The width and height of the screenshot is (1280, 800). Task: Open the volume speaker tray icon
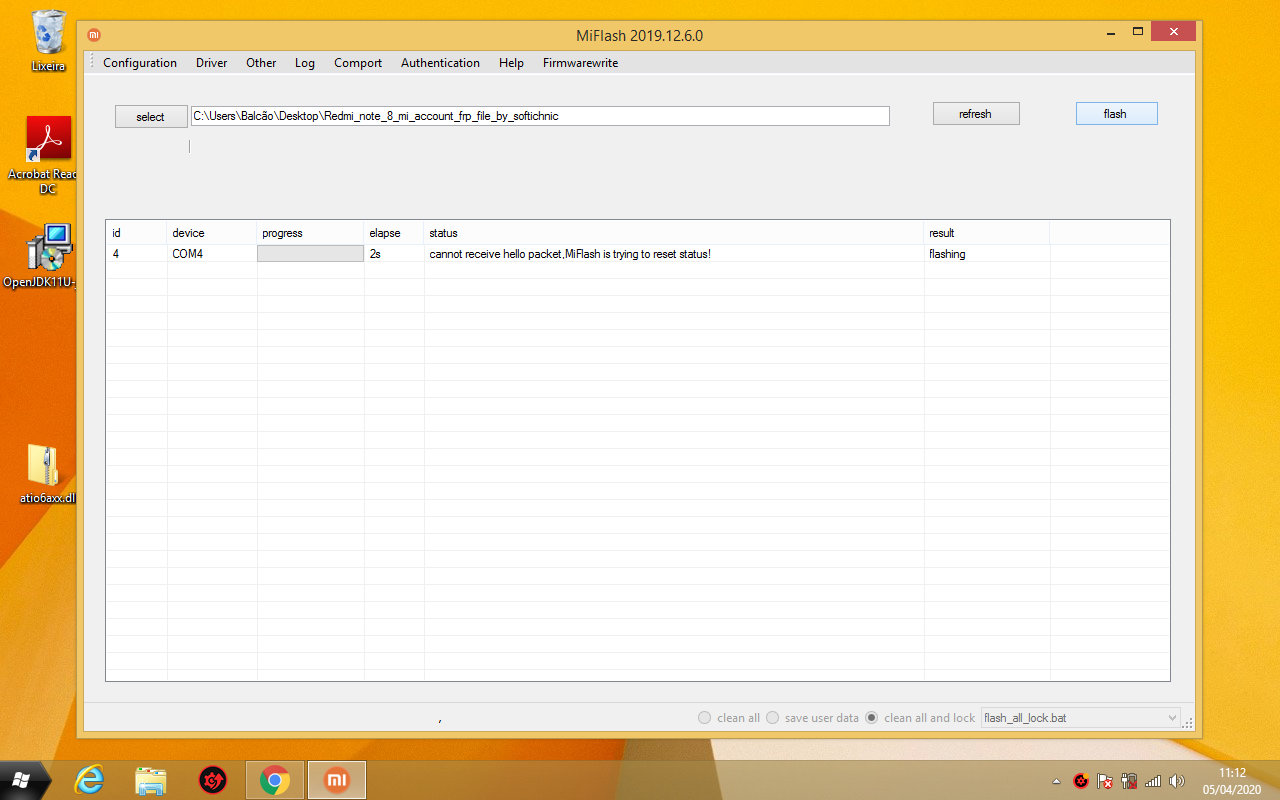pos(1177,781)
